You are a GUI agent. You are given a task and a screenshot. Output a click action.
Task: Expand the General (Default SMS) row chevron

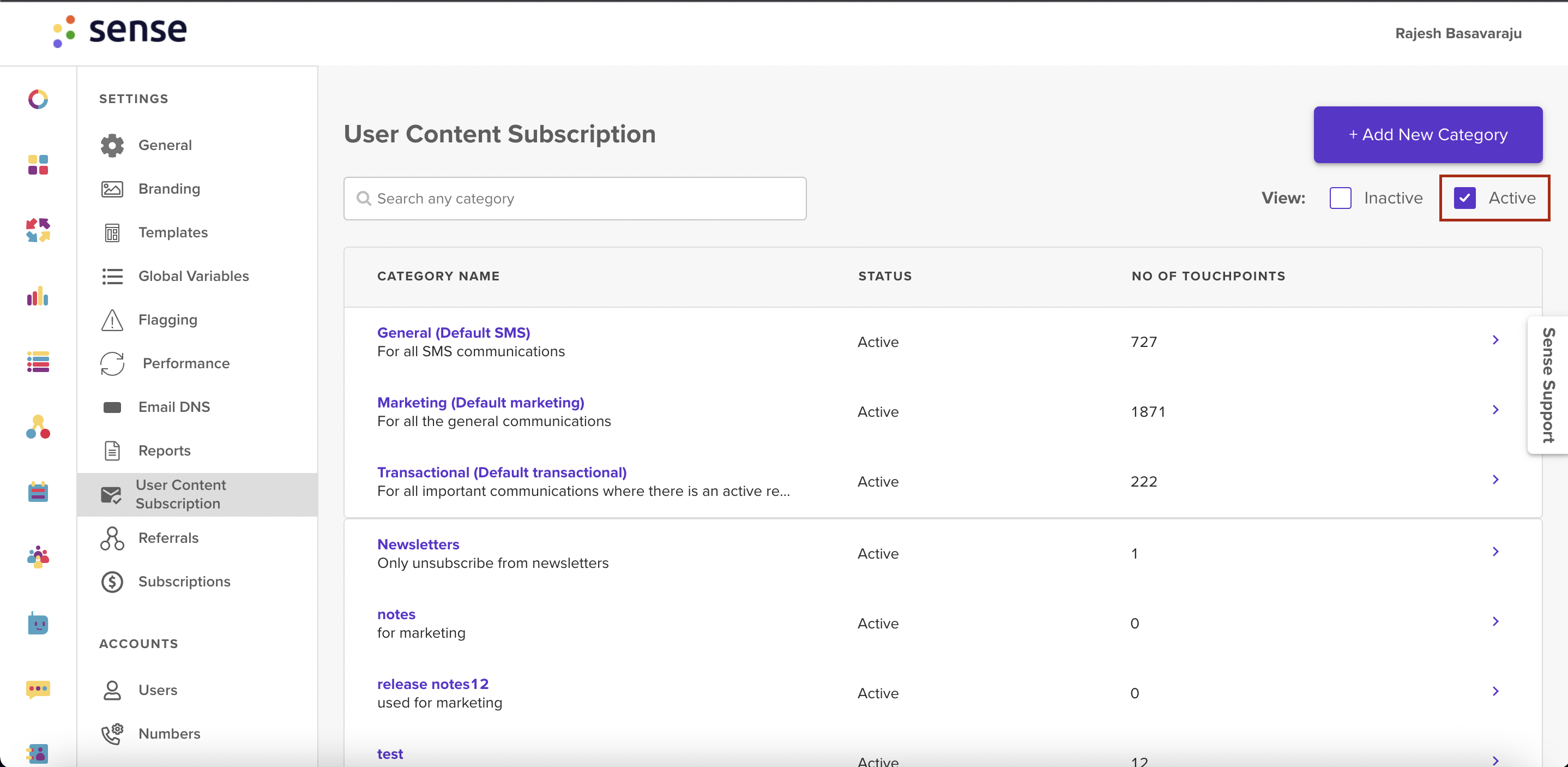1495,340
